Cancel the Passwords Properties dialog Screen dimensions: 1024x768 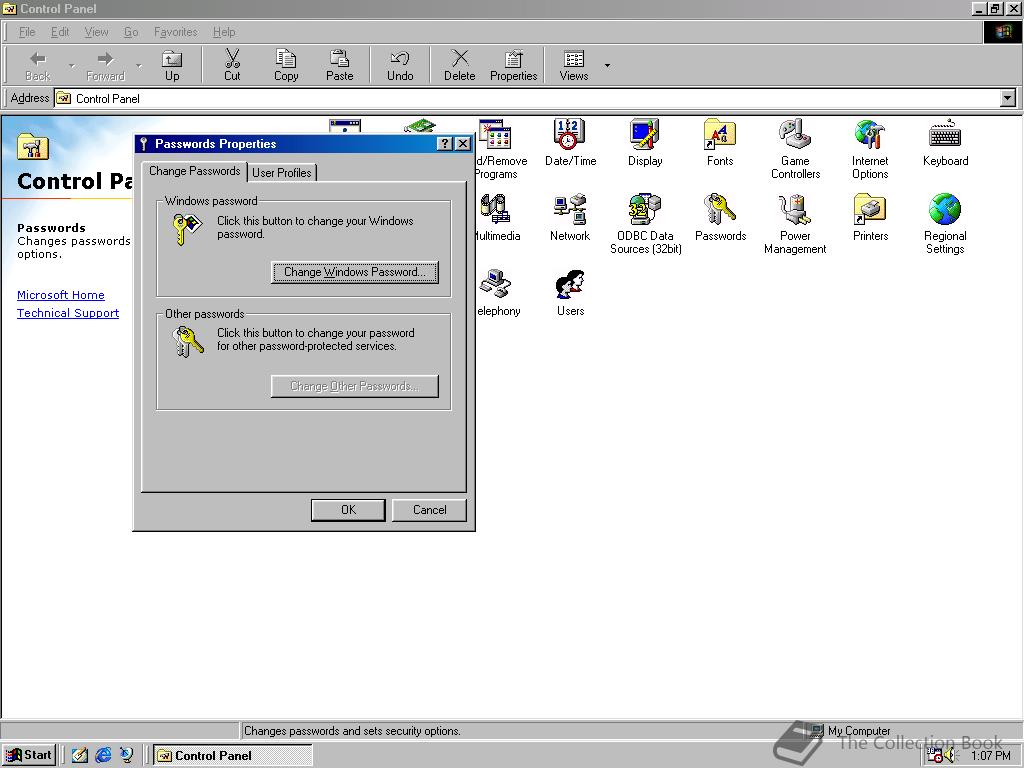point(429,510)
